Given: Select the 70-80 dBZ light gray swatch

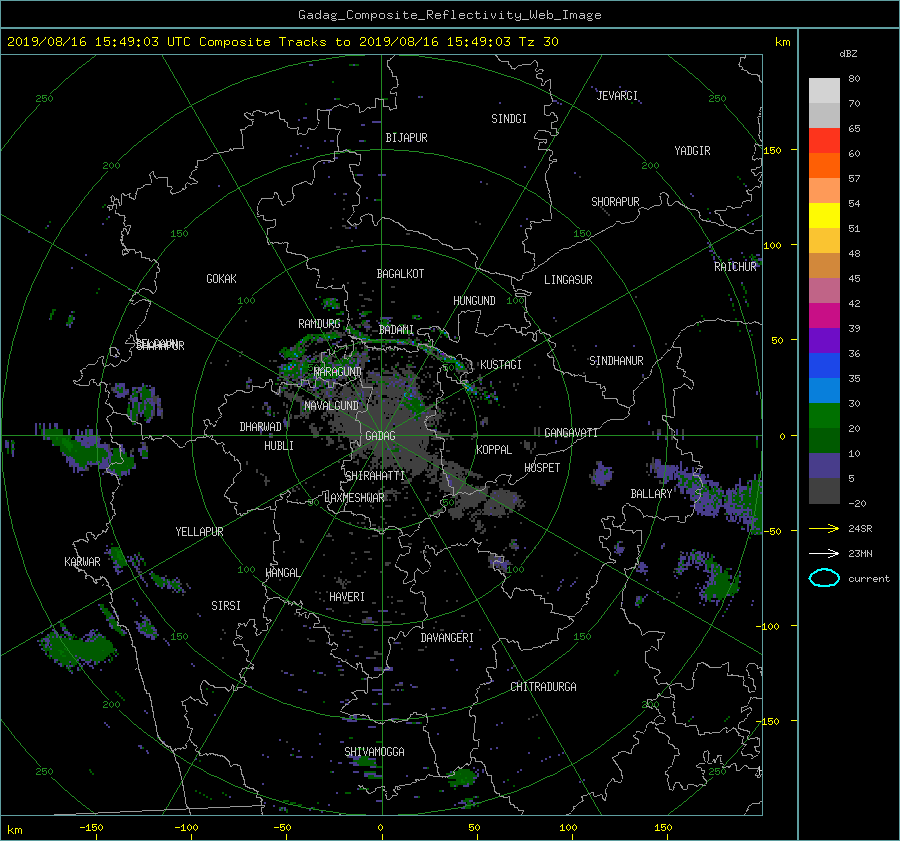Looking at the screenshot, I should (824, 91).
